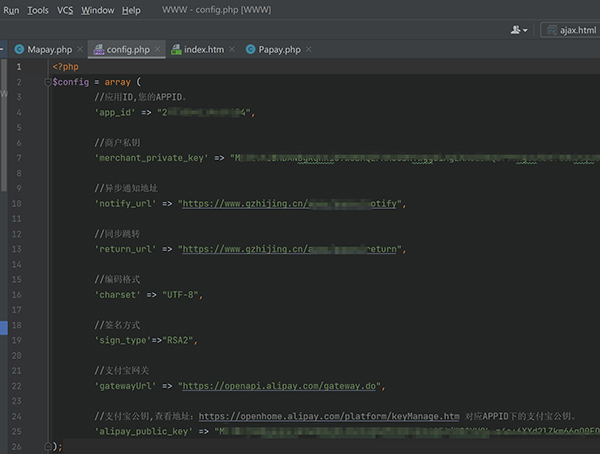Open the Window menu
Image resolution: width=600 pixels, height=454 pixels.
(x=97, y=10)
